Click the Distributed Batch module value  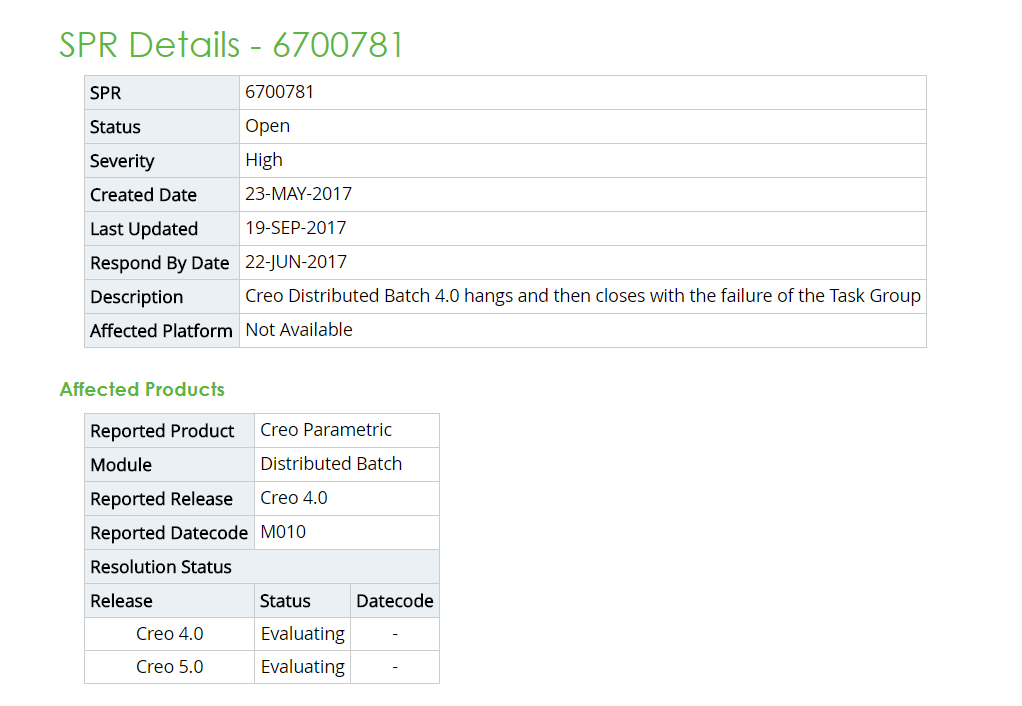coord(331,464)
